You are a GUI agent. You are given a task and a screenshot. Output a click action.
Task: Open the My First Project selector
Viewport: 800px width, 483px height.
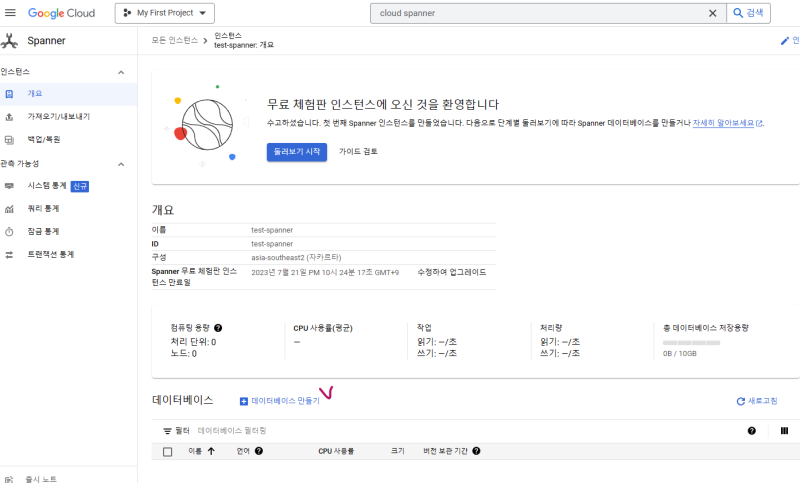[x=165, y=13]
